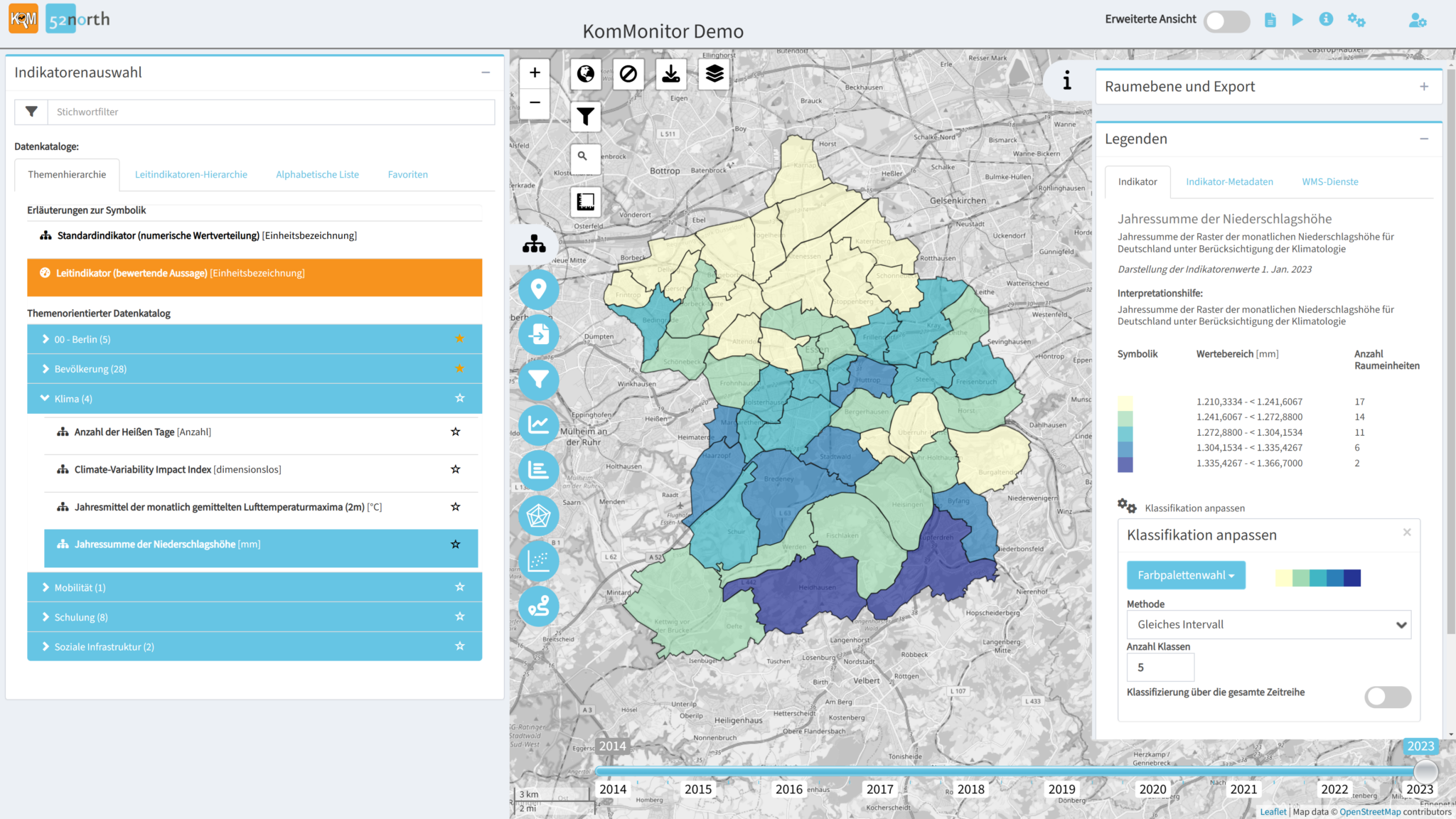Expand the Soziale Infrastruktur (2) category

click(255, 647)
